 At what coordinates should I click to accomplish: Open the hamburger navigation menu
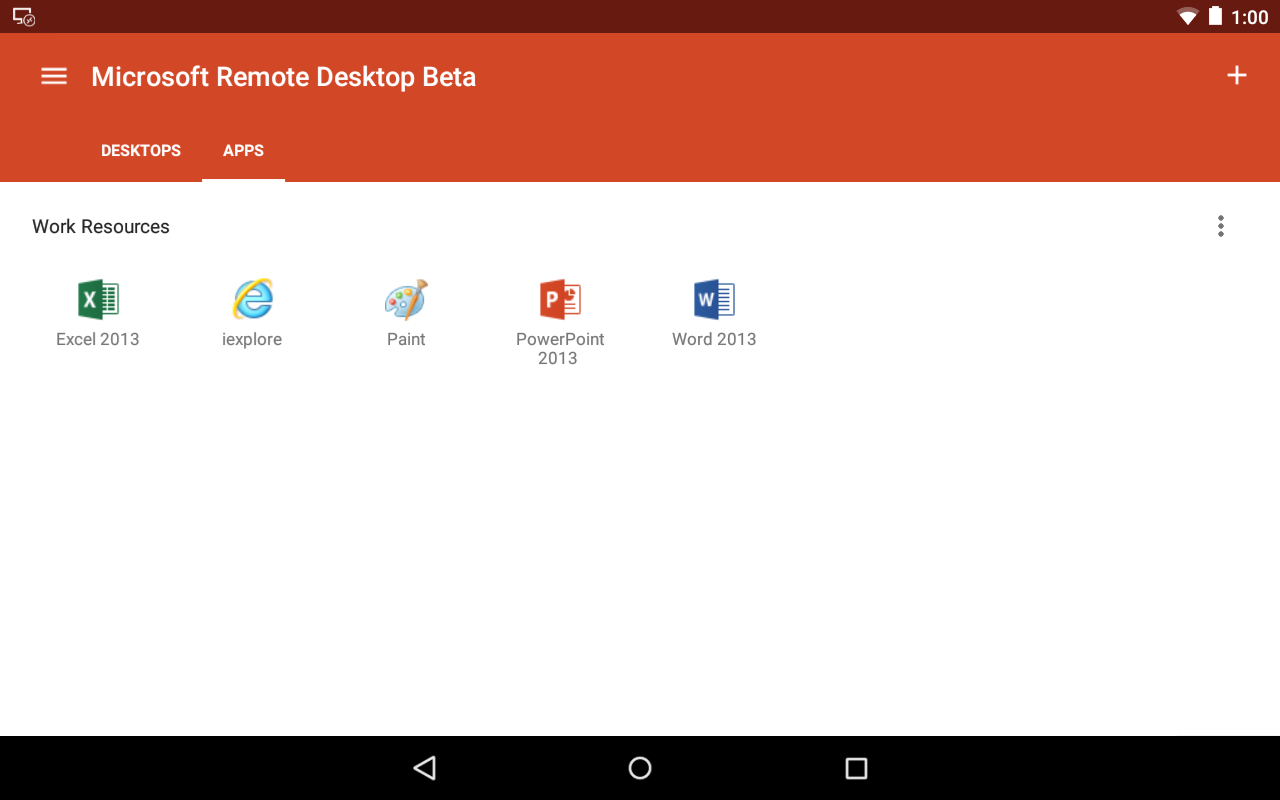[x=54, y=76]
